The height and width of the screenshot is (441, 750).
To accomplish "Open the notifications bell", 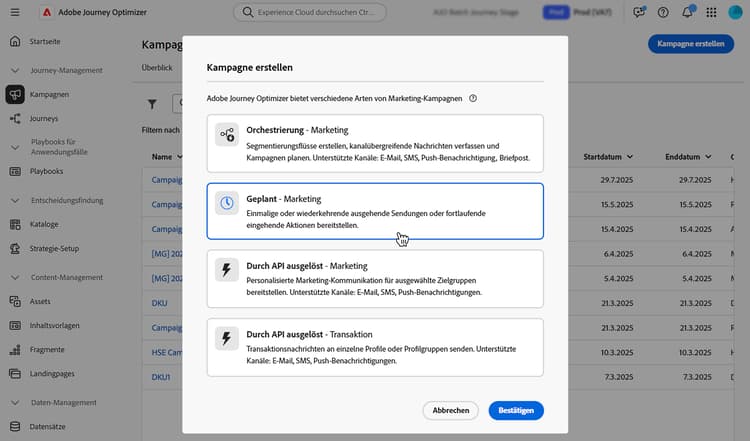I will (687, 13).
